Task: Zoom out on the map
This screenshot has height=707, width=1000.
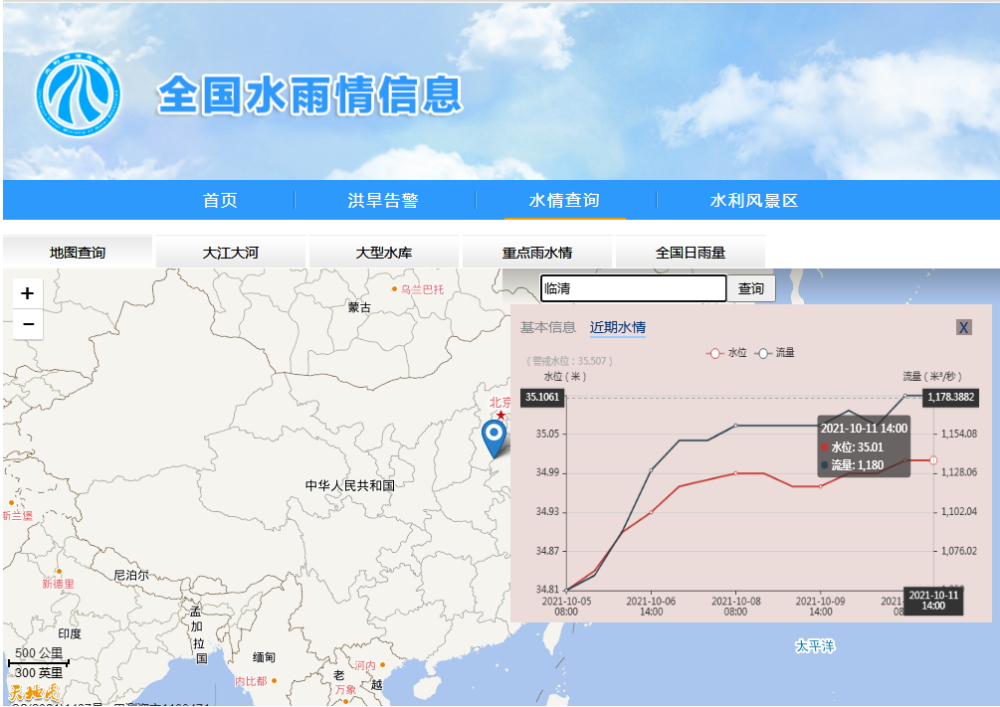Action: [27, 324]
